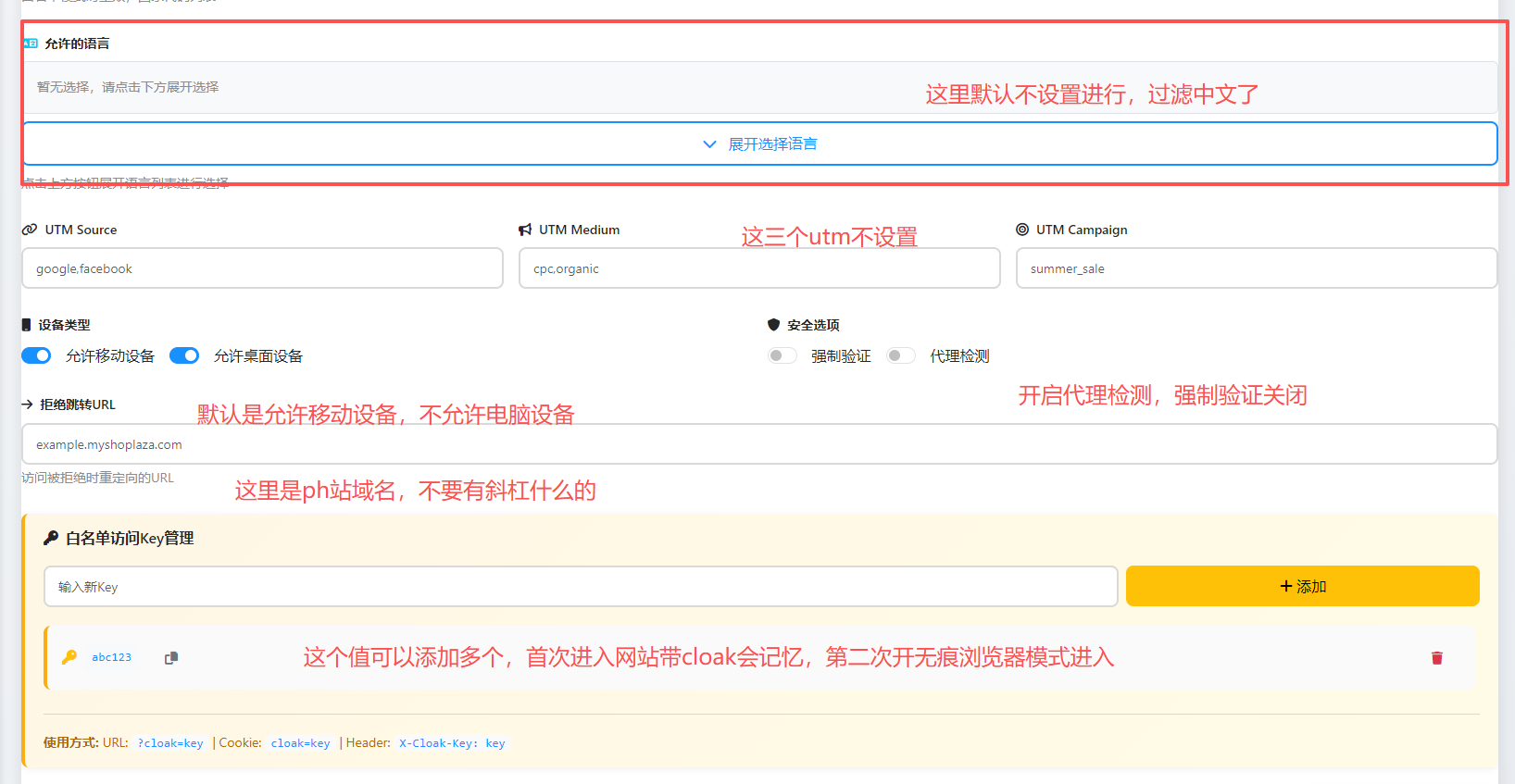1515x784 pixels.
Task: Click the 输入新Key text field
Action: tap(581, 587)
